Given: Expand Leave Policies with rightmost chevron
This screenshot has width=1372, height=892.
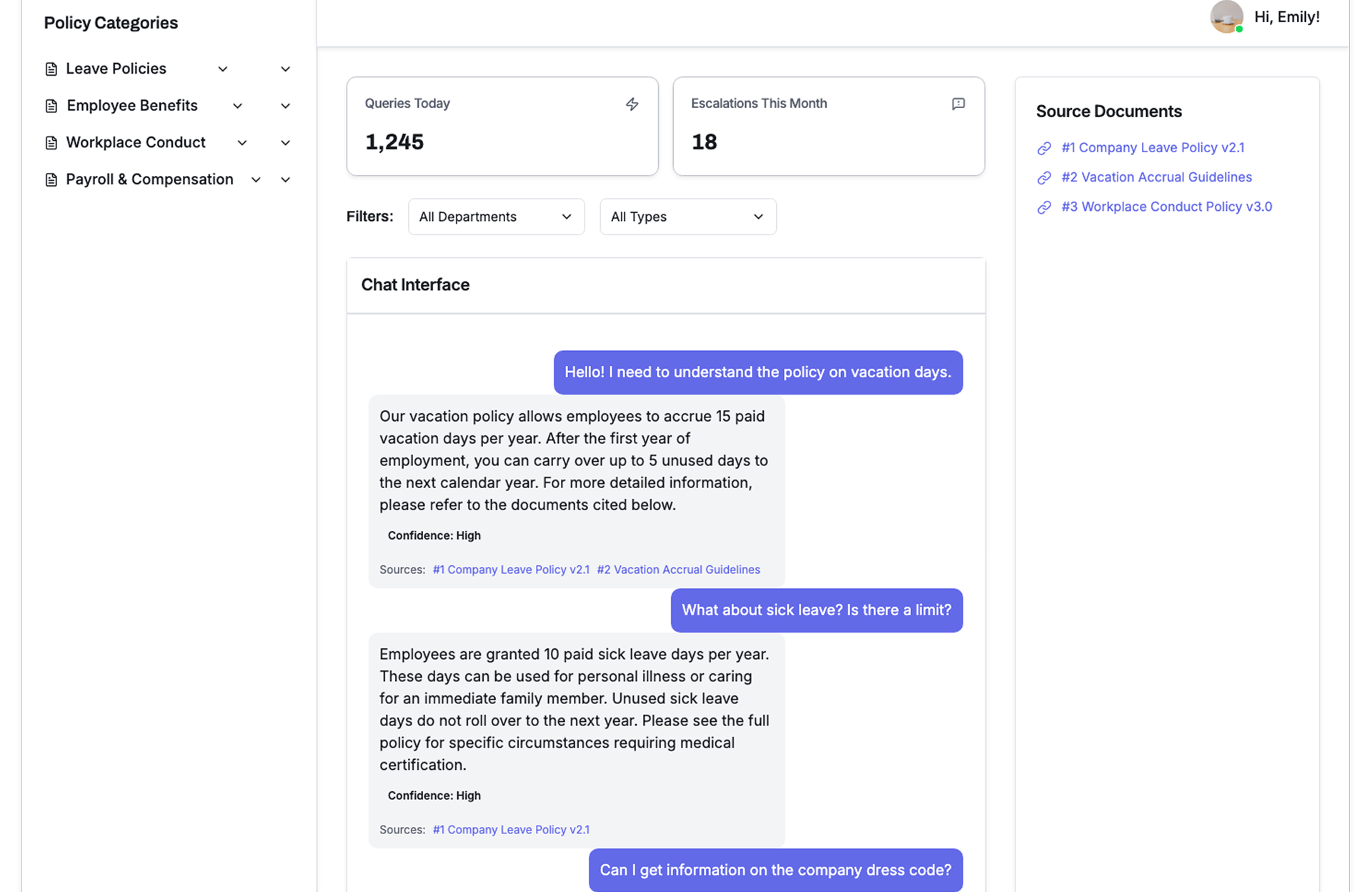Looking at the screenshot, I should pos(285,69).
